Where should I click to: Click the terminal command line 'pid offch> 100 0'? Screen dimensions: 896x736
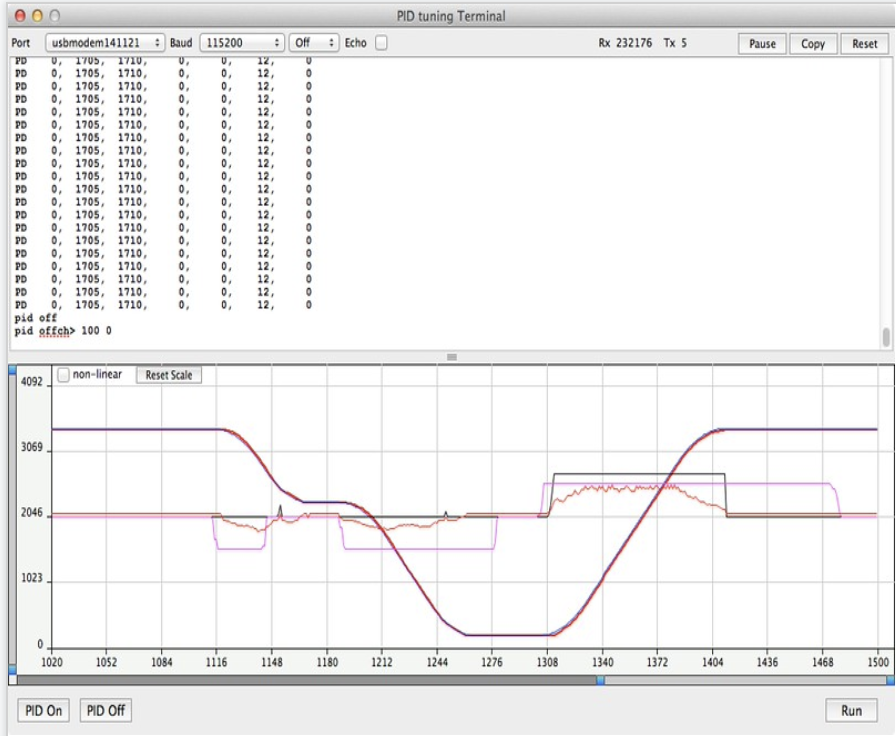pyautogui.click(x=63, y=331)
